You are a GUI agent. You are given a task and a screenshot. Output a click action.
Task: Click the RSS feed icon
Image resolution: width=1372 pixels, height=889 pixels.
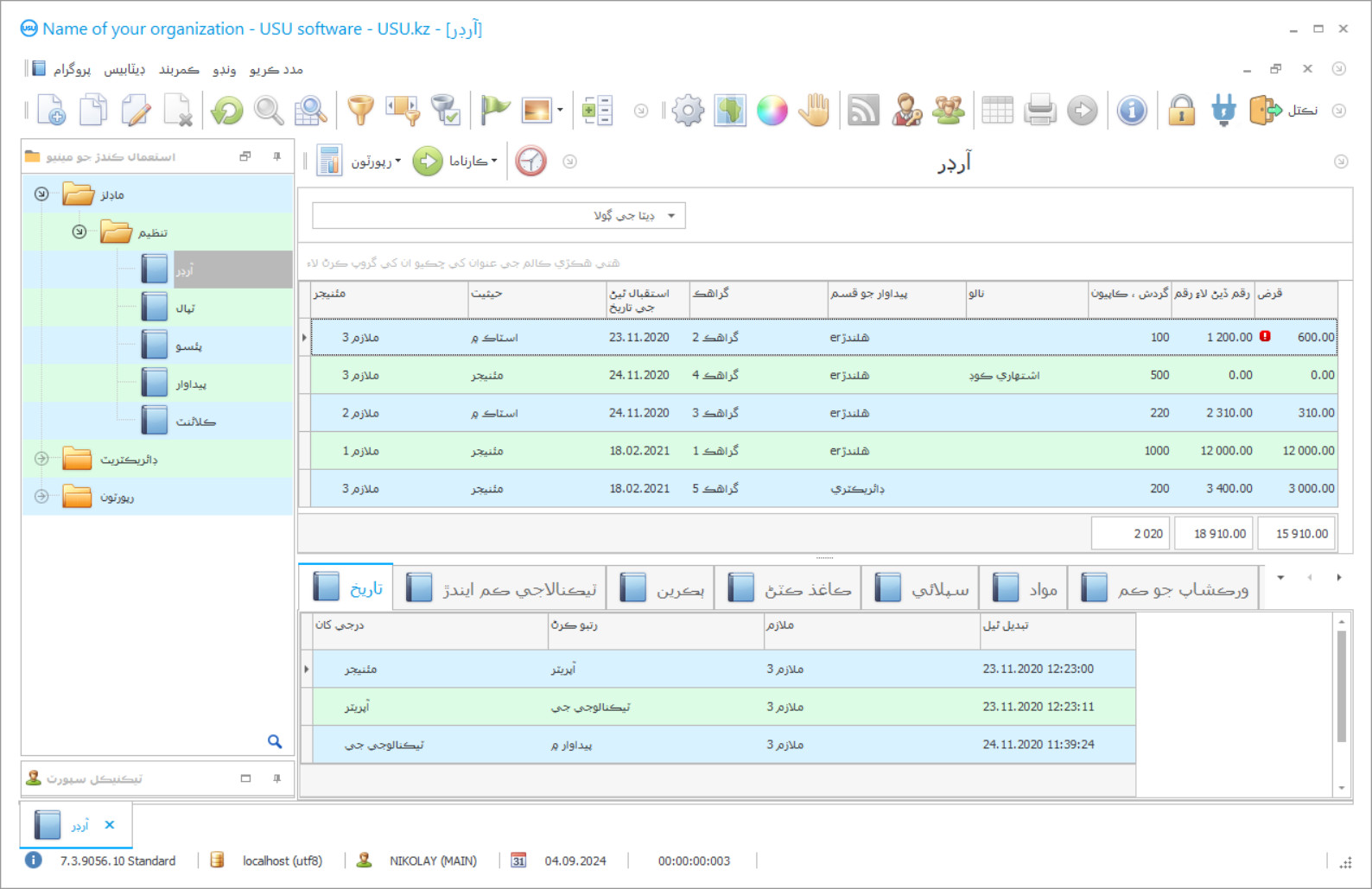[x=863, y=111]
